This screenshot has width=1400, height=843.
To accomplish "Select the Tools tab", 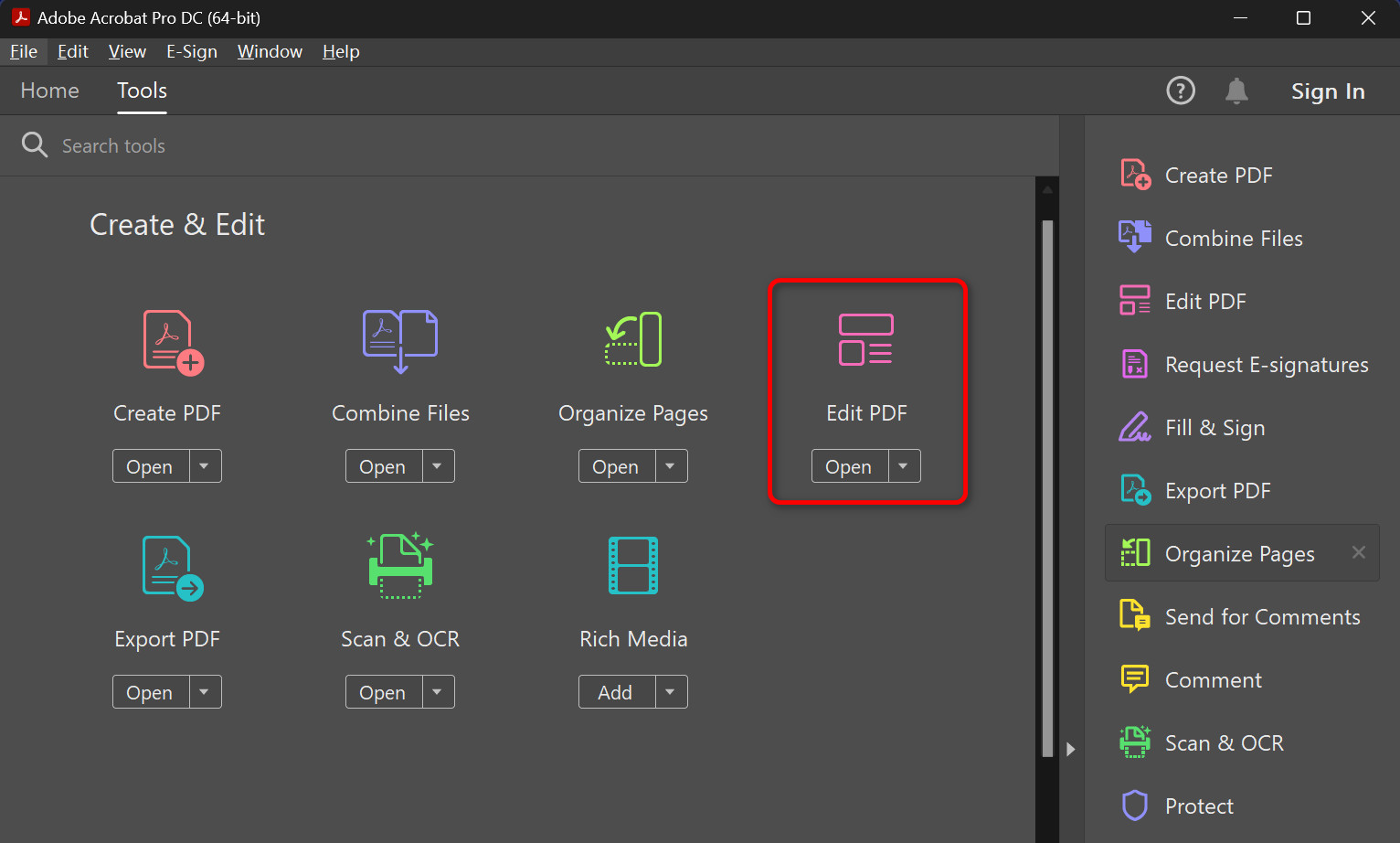I will click(x=142, y=91).
